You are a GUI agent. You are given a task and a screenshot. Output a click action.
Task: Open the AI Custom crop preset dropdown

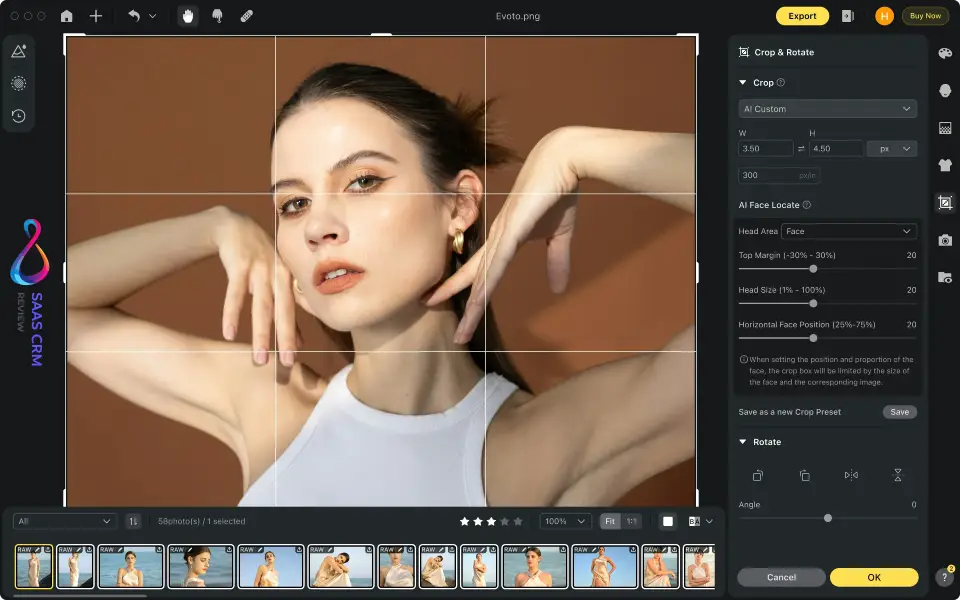[x=827, y=108]
